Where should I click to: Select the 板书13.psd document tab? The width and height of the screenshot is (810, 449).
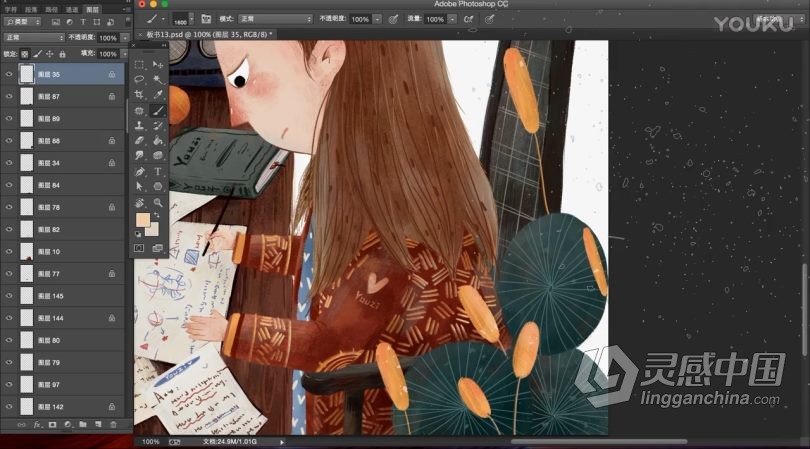[x=208, y=35]
